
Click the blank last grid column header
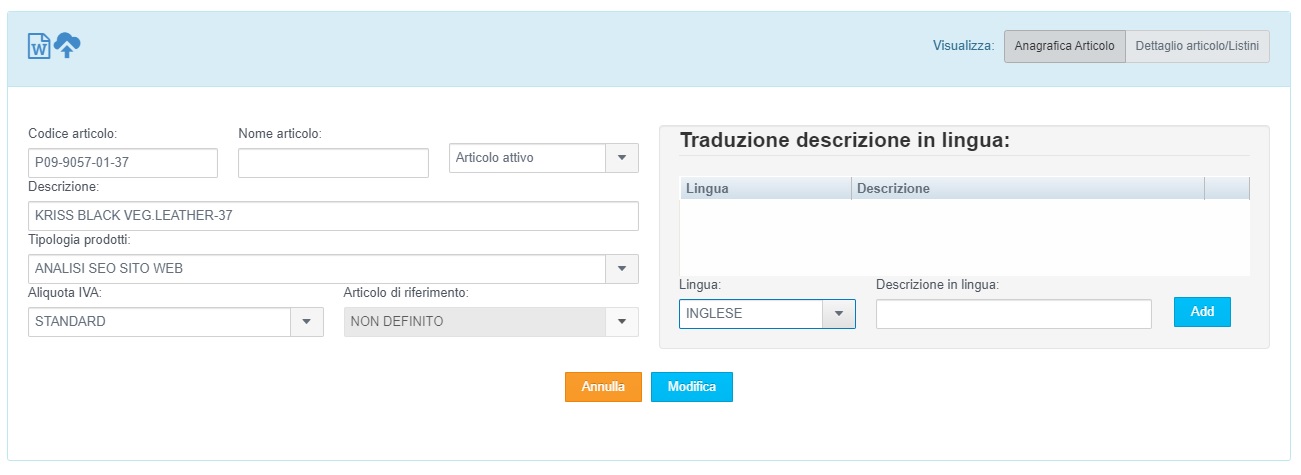tap(1226, 188)
